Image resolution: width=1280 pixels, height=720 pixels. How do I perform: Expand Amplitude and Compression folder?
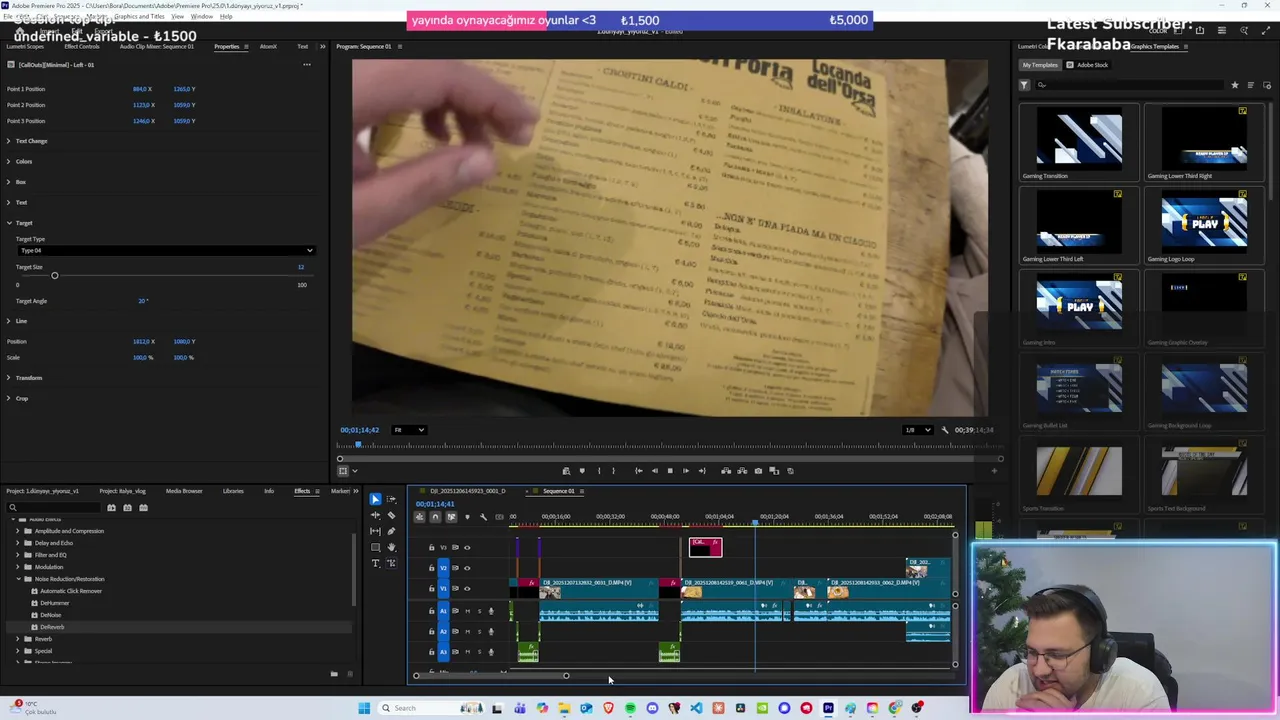click(18, 531)
